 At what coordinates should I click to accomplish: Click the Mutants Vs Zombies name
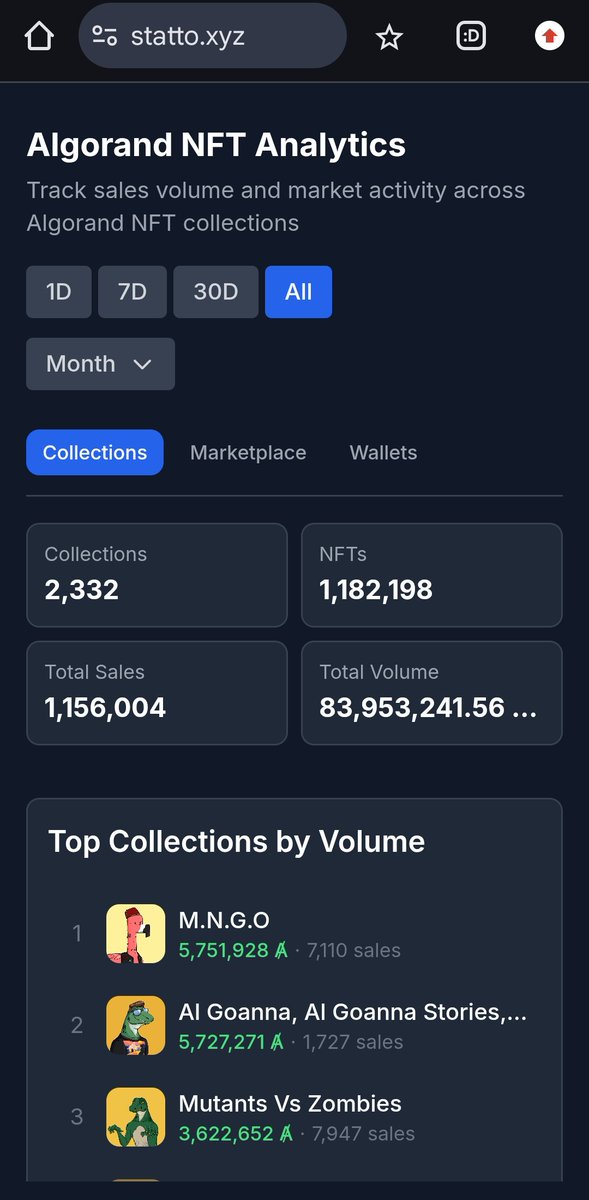point(290,1104)
